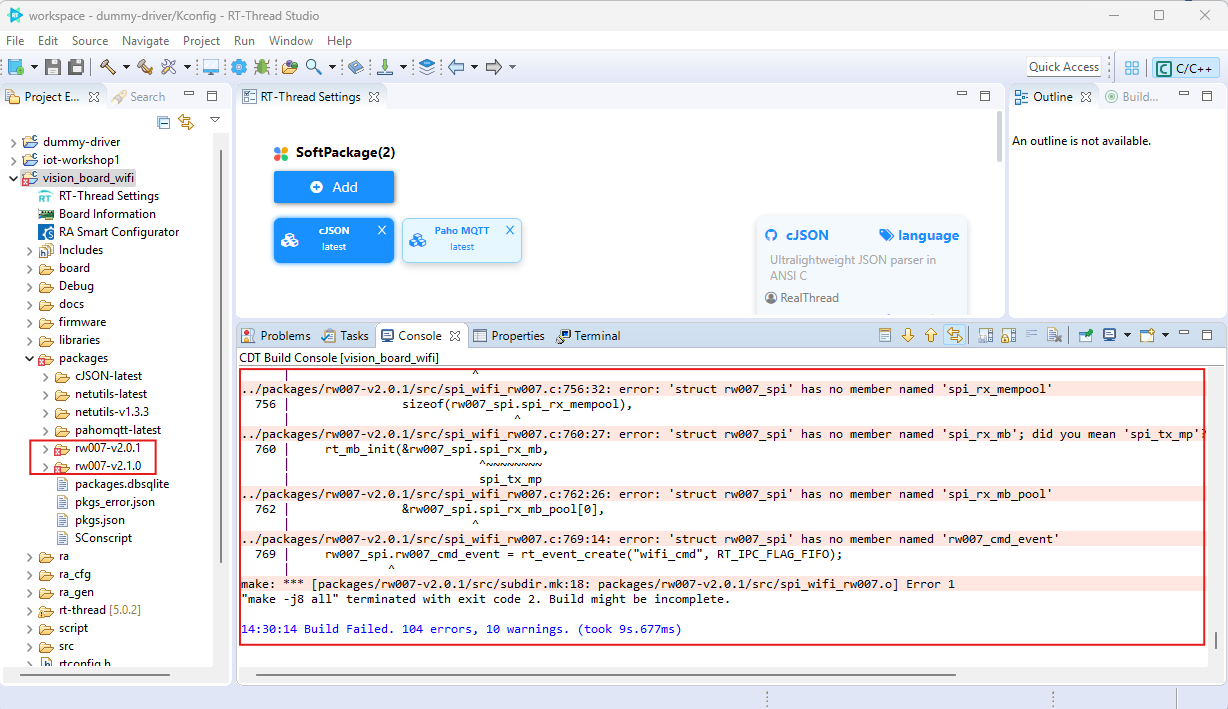Expand the rw007-v2.0.1 package folder
The height and width of the screenshot is (709, 1228).
click(45, 448)
